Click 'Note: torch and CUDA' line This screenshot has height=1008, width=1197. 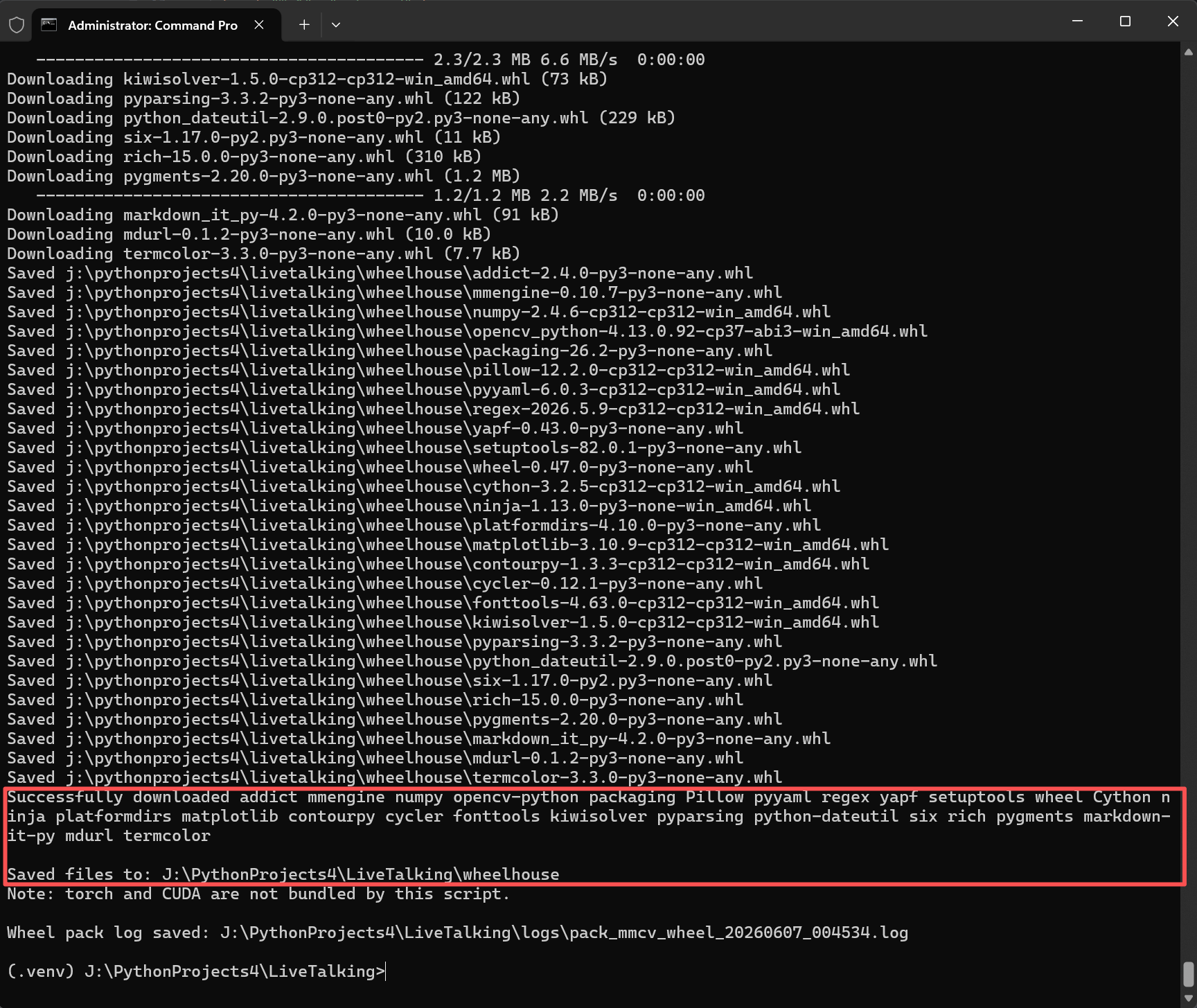[x=258, y=894]
